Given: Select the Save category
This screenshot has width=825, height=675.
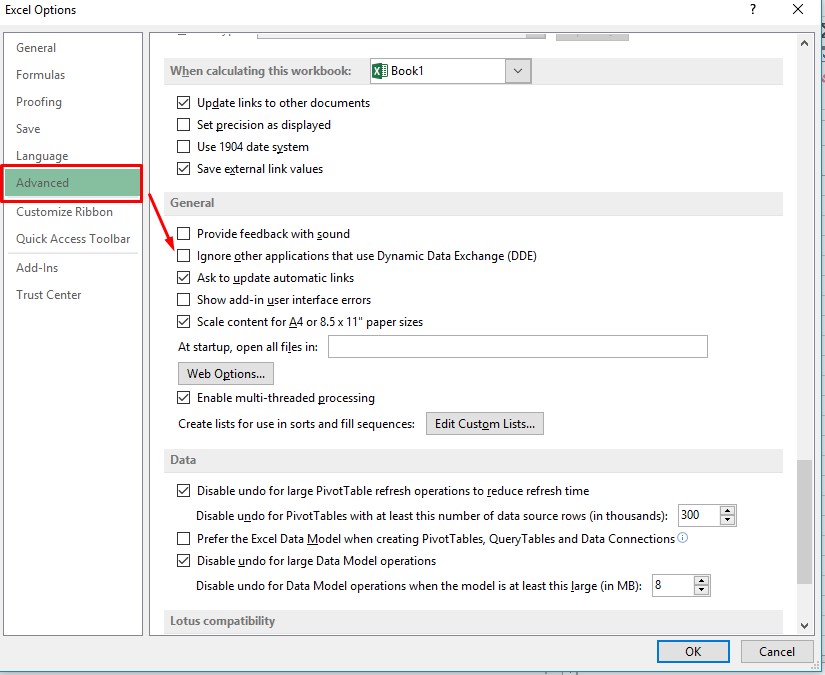Looking at the screenshot, I should 28,129.
